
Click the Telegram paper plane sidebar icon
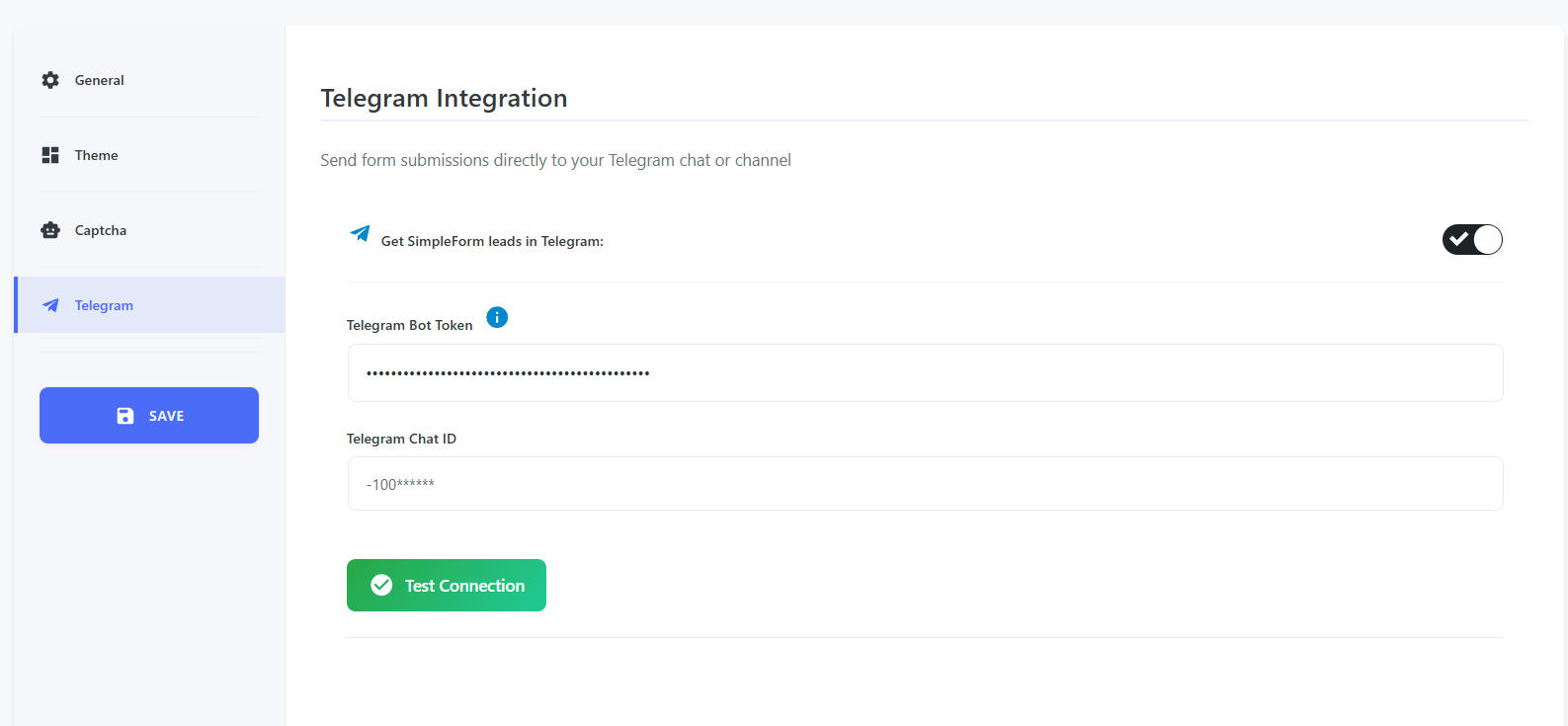click(50, 305)
